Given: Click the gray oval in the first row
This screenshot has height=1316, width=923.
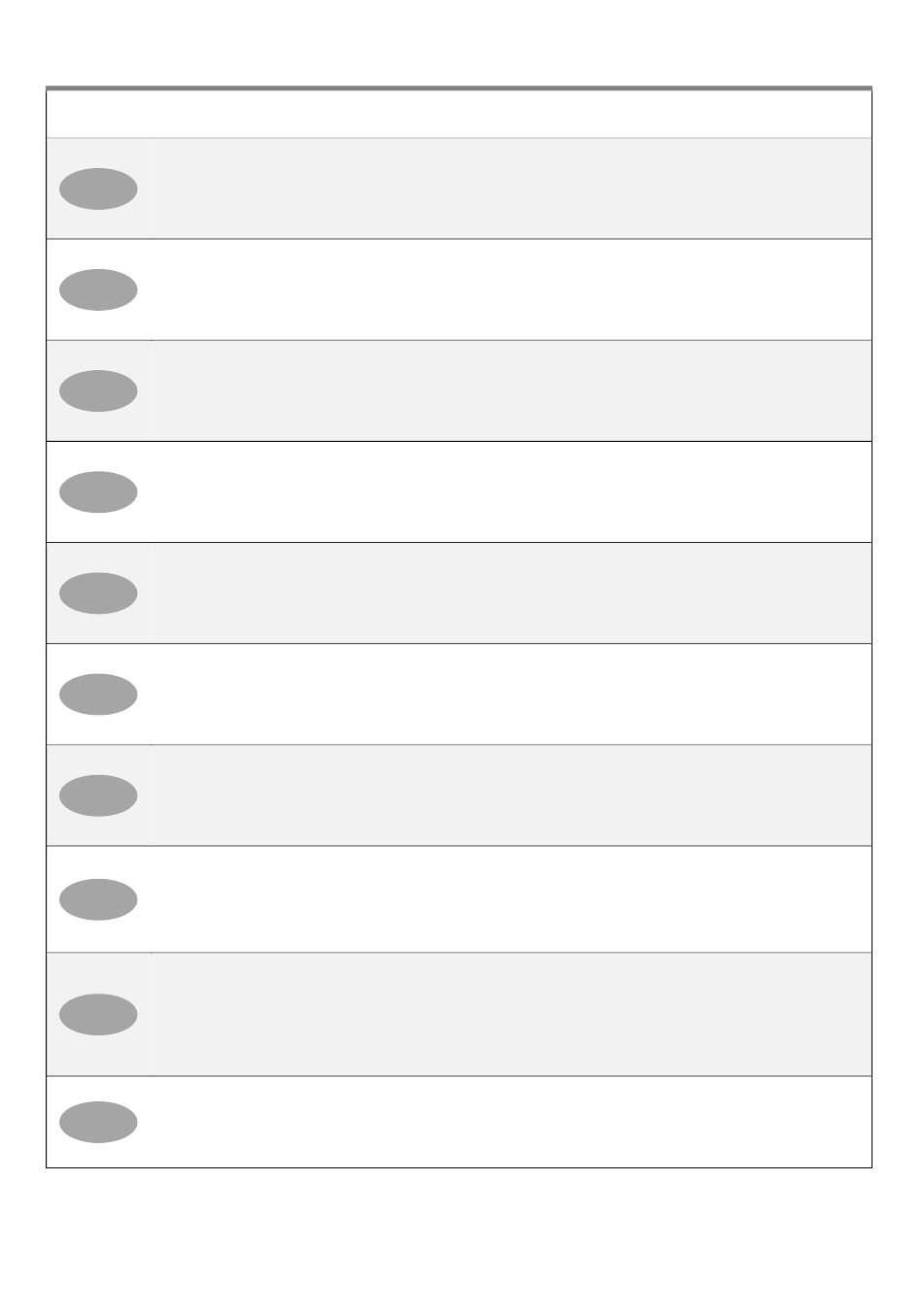Looking at the screenshot, I should pyautogui.click(x=98, y=188).
